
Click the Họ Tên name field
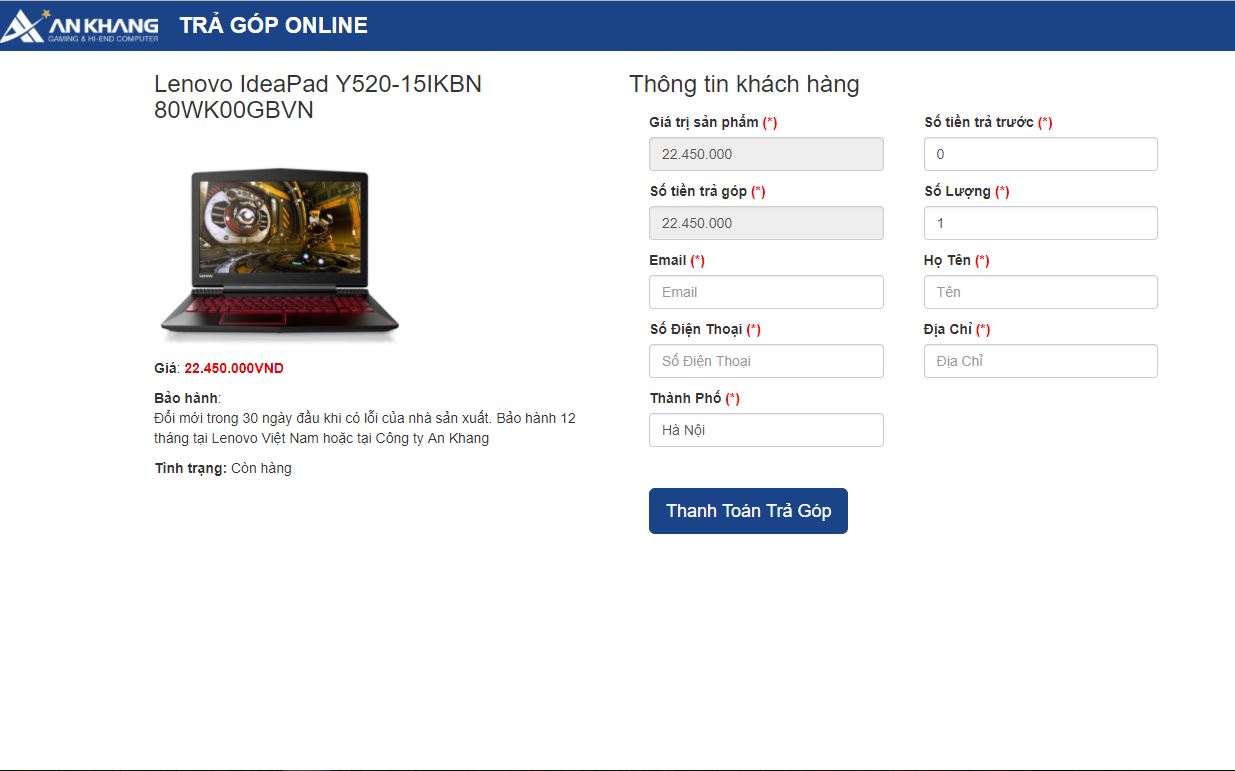click(1040, 292)
